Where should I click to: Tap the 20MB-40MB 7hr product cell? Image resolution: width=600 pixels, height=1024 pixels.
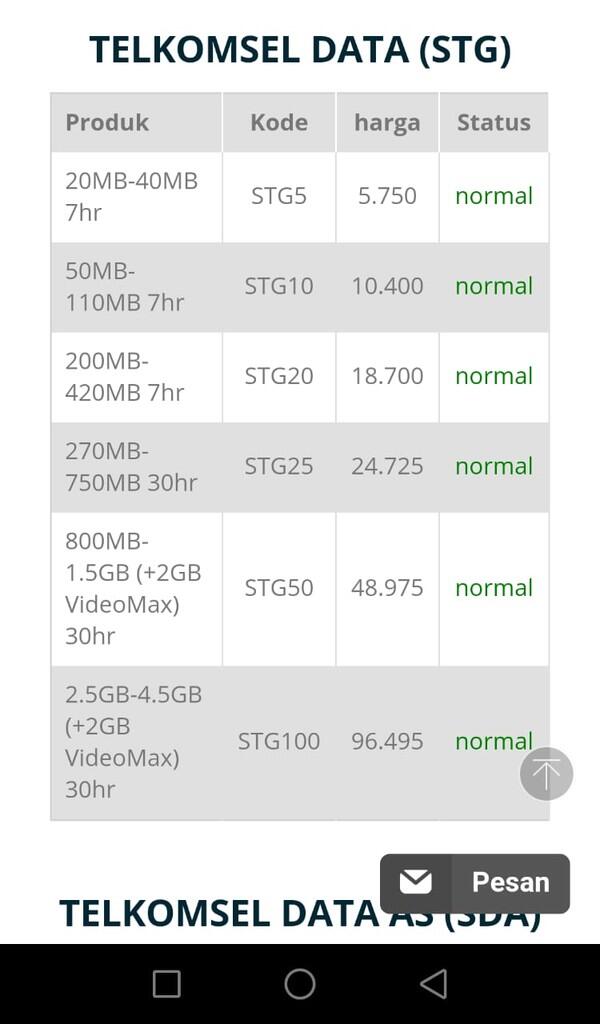(x=136, y=197)
